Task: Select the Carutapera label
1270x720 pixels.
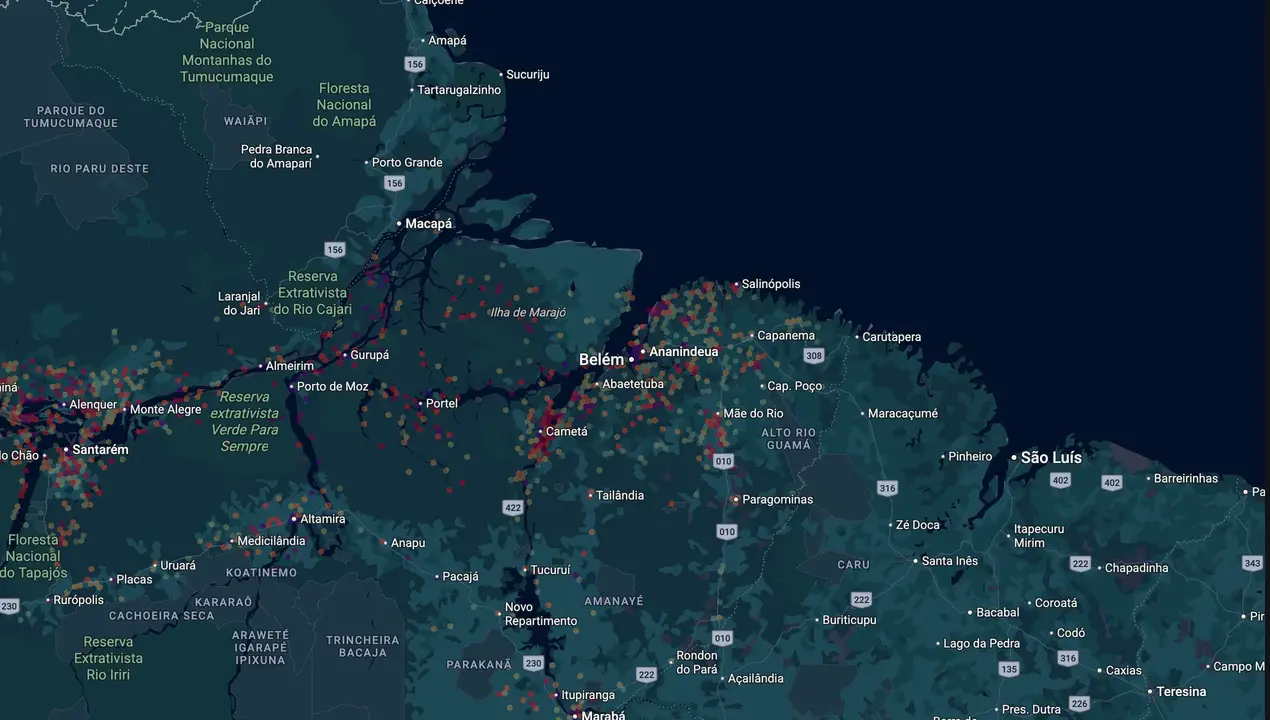Action: click(892, 338)
